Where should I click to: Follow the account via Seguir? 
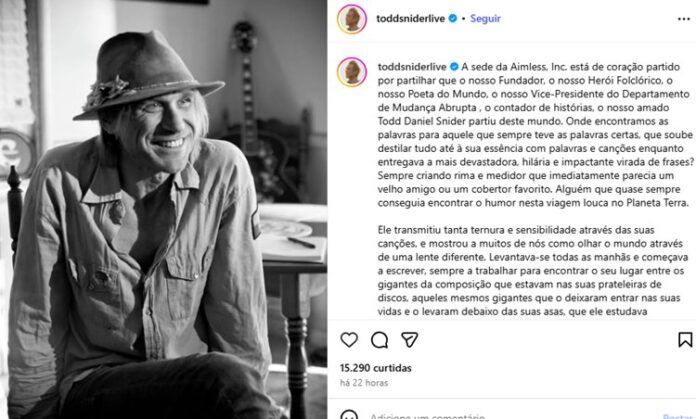click(485, 19)
